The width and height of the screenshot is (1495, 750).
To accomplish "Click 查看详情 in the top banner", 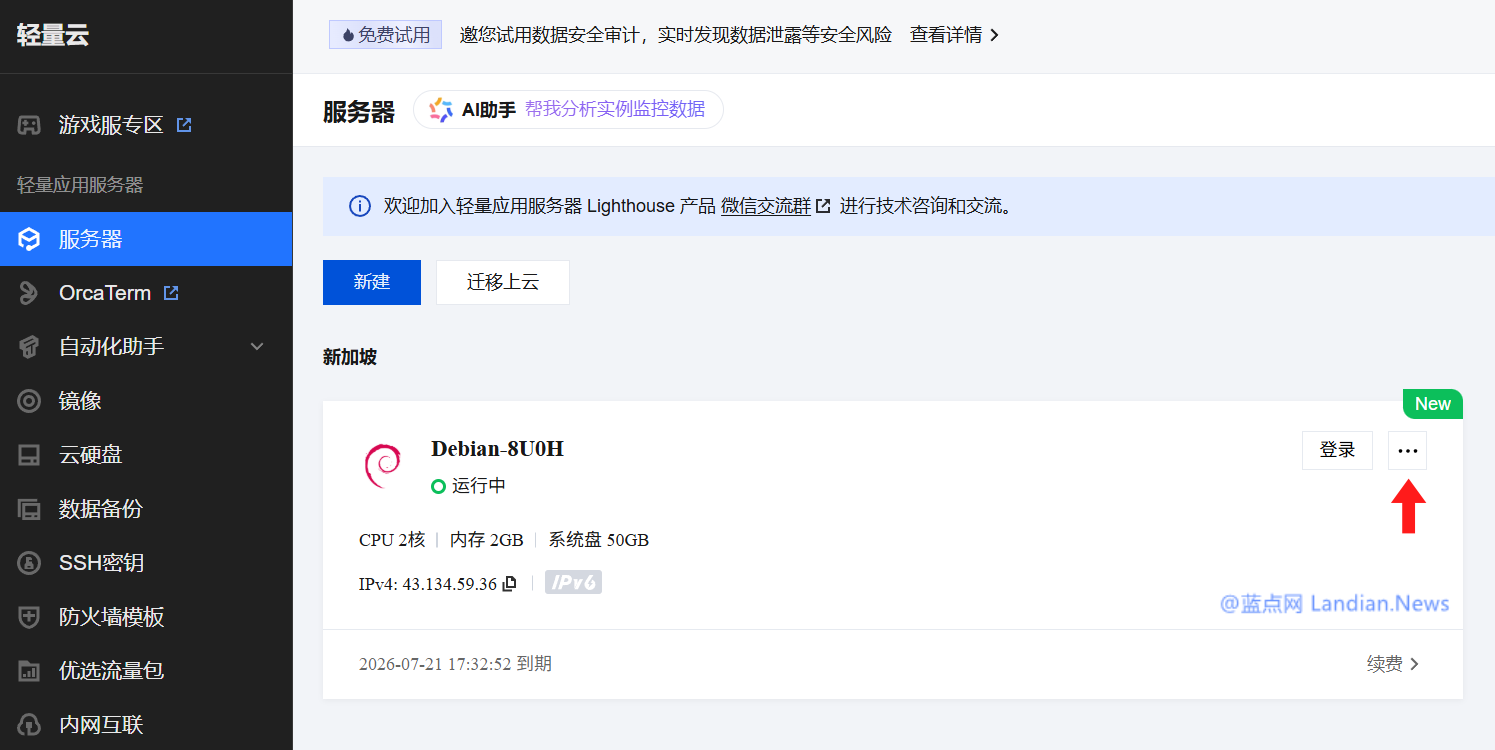I will [x=953, y=35].
